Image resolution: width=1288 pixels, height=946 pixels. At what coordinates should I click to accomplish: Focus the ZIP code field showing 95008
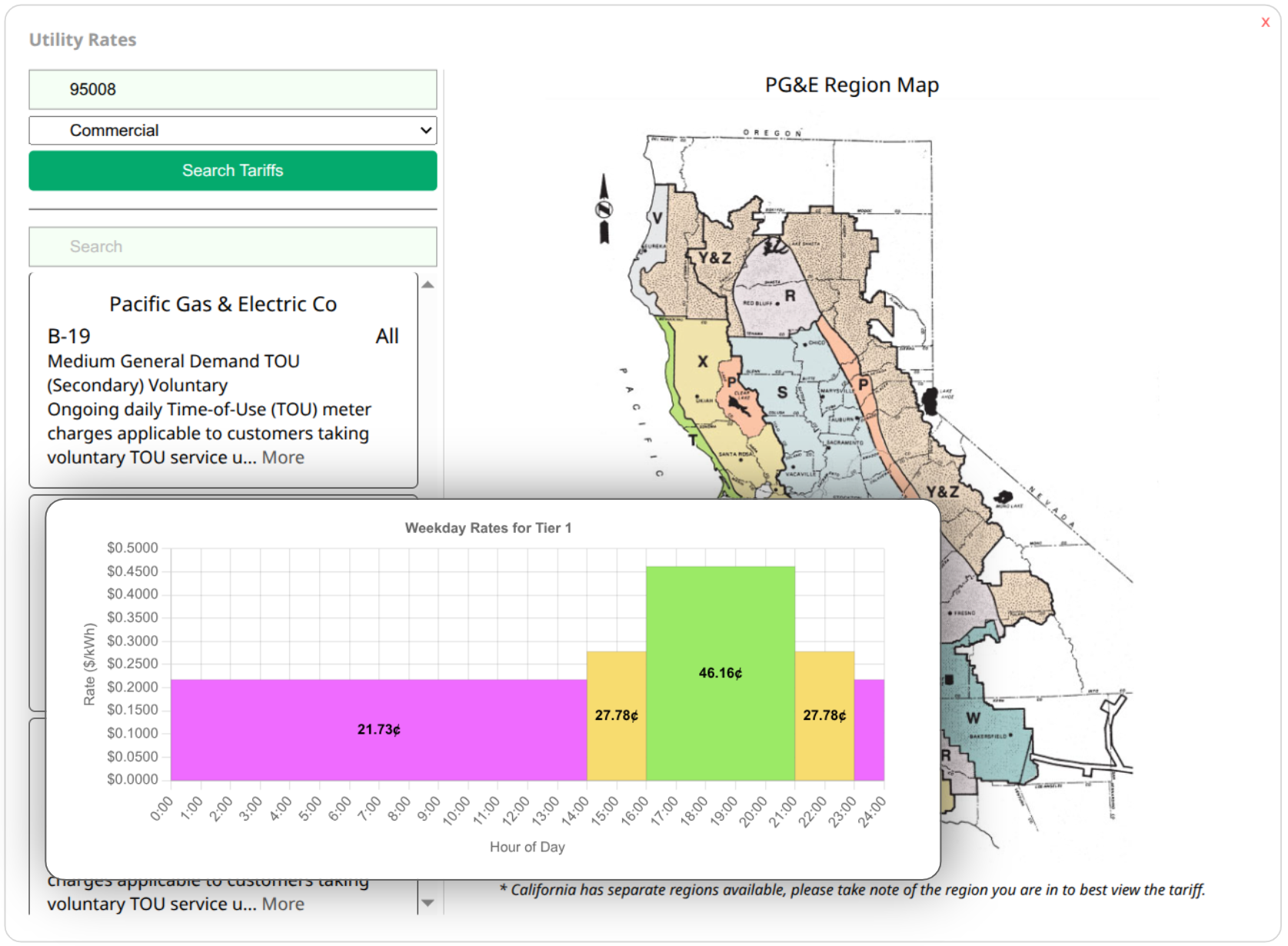tap(232, 89)
